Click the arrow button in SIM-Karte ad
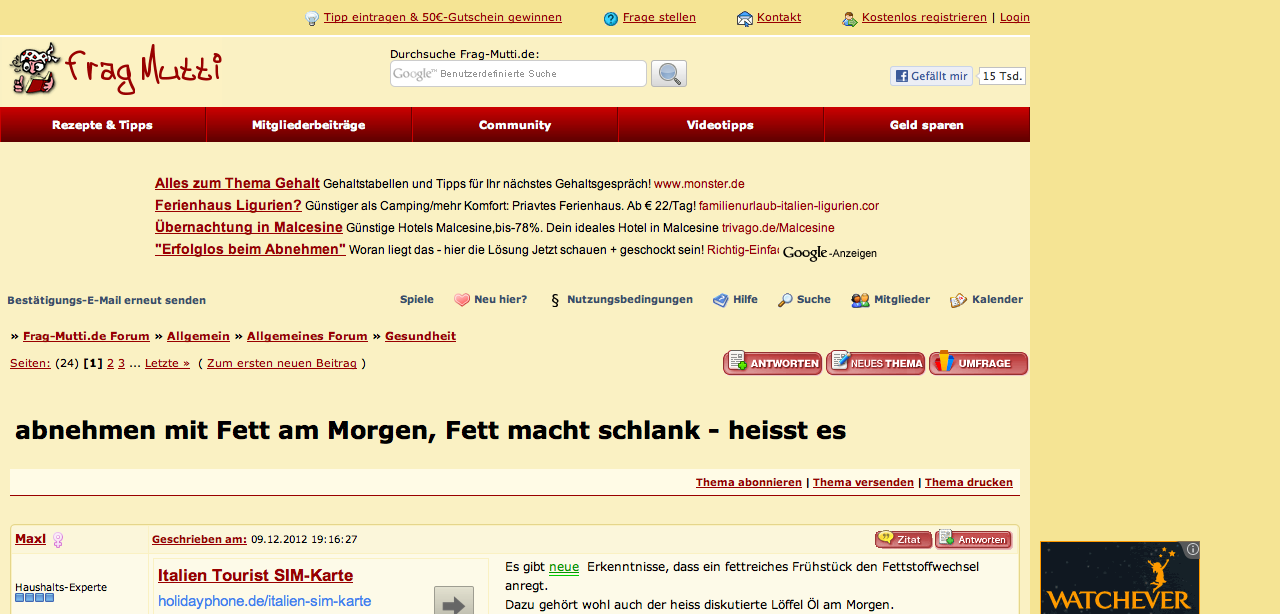Screen dimensions: 1280x614 click(x=453, y=602)
